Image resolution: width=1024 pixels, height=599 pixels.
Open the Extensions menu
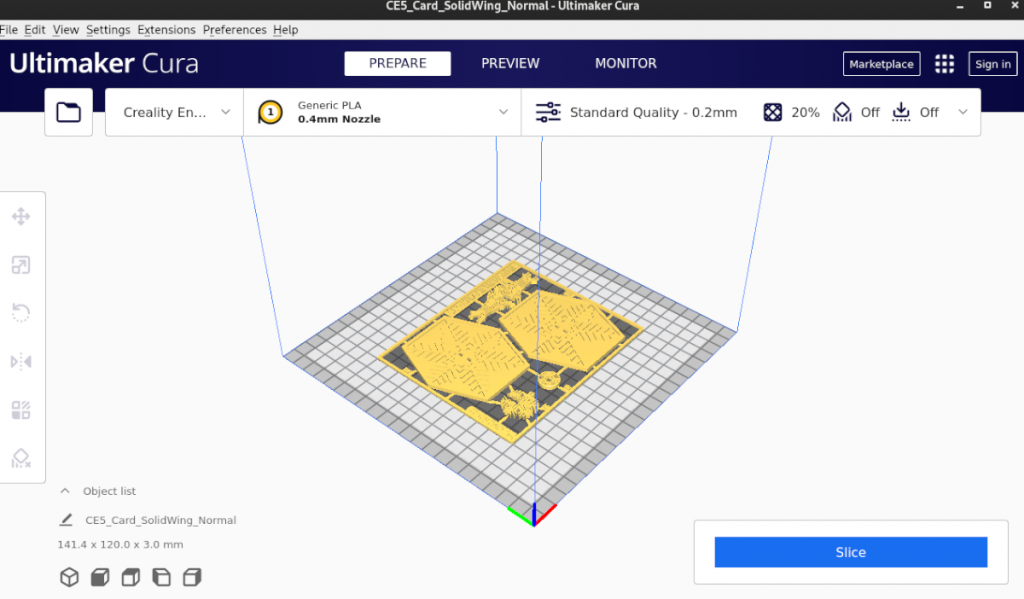click(x=166, y=29)
